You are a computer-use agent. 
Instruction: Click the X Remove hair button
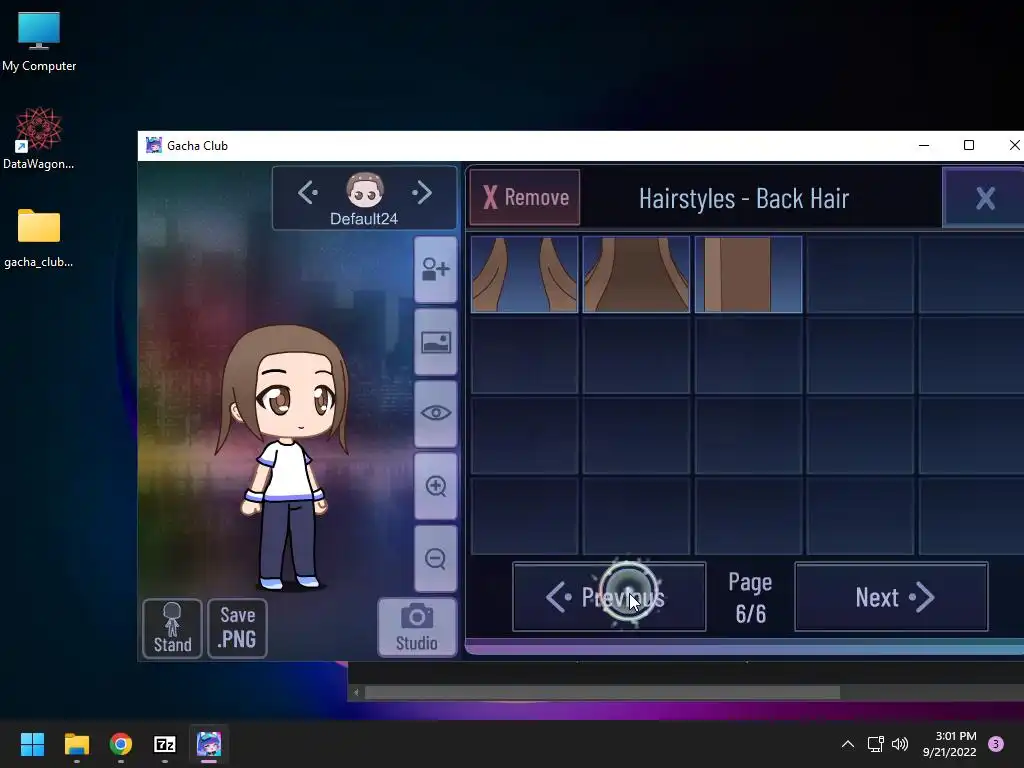point(525,197)
